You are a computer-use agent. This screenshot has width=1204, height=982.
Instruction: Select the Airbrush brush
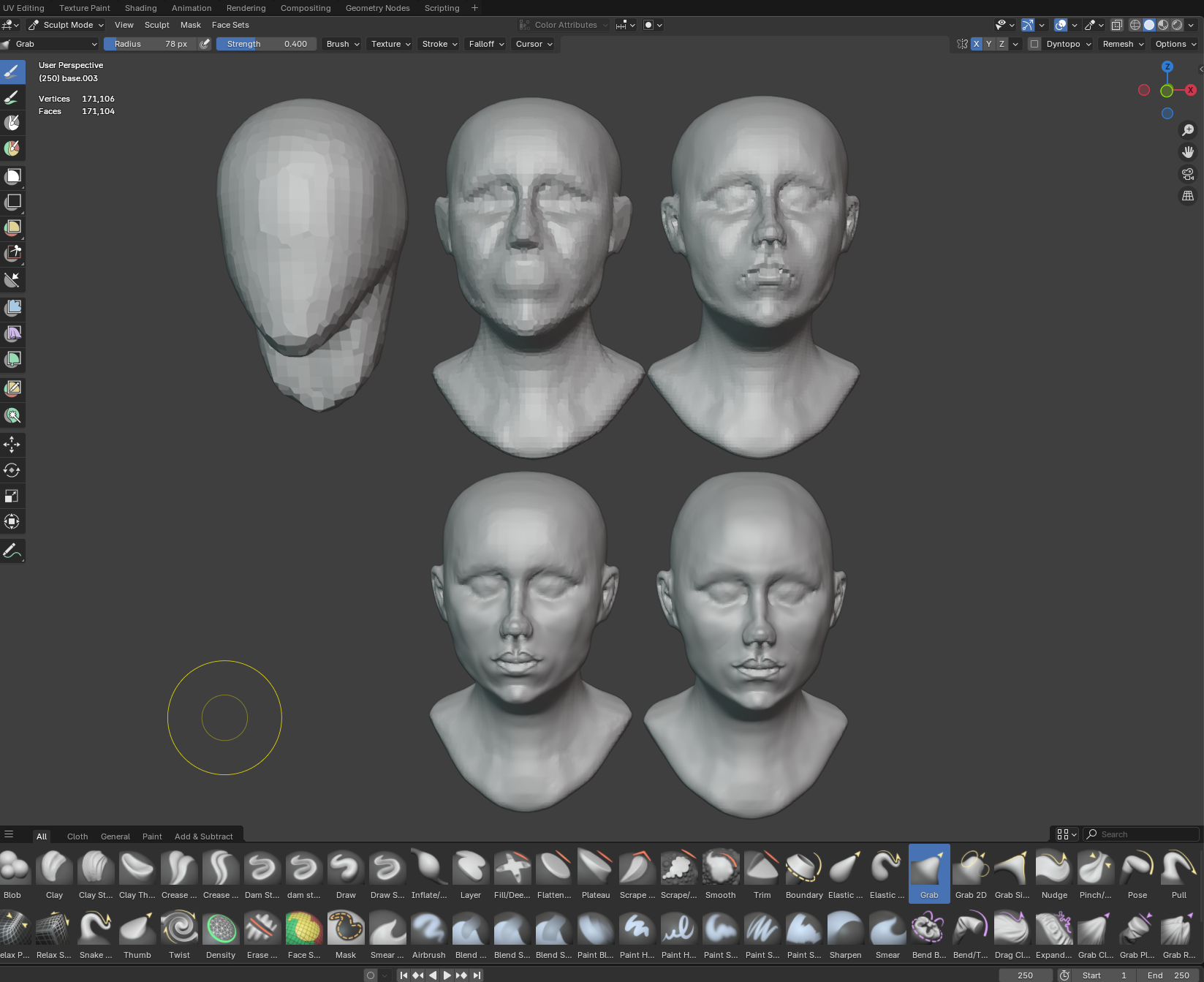(428, 933)
